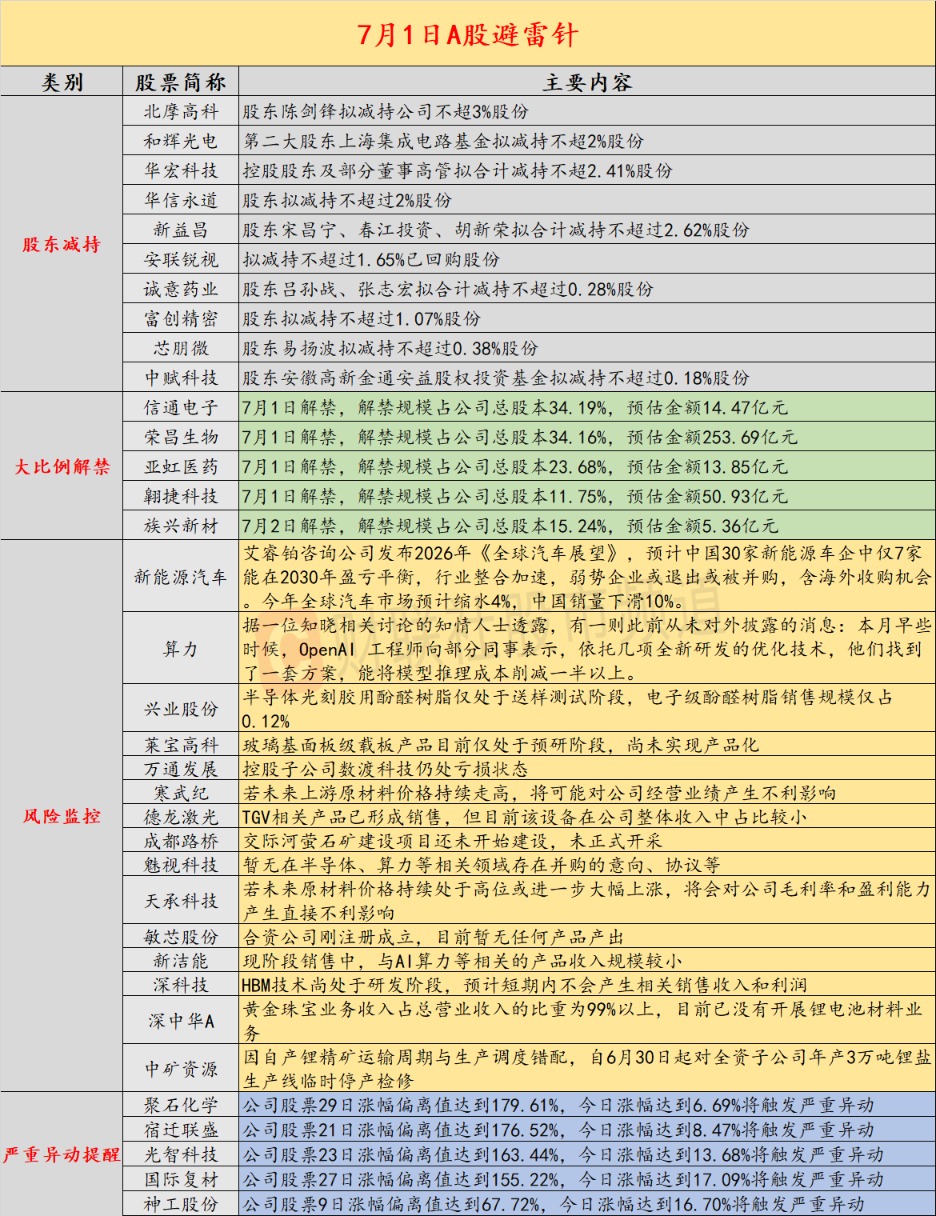
Task: Select stock name 安联锐视
Action: [181, 259]
